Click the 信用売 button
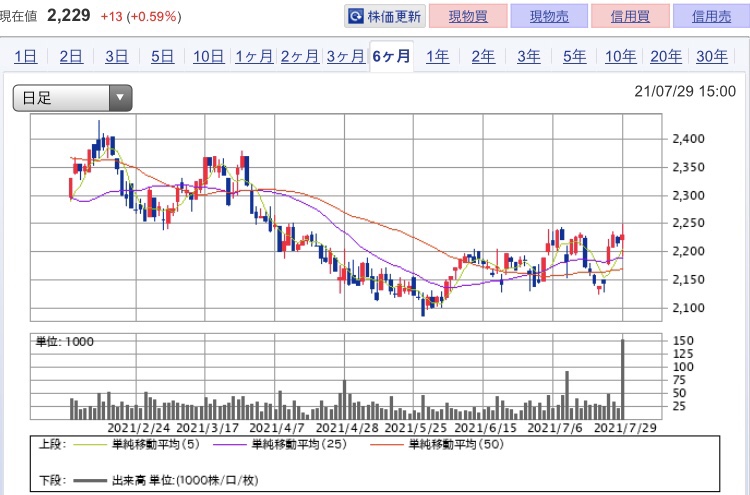The width and height of the screenshot is (750, 495). point(711,16)
